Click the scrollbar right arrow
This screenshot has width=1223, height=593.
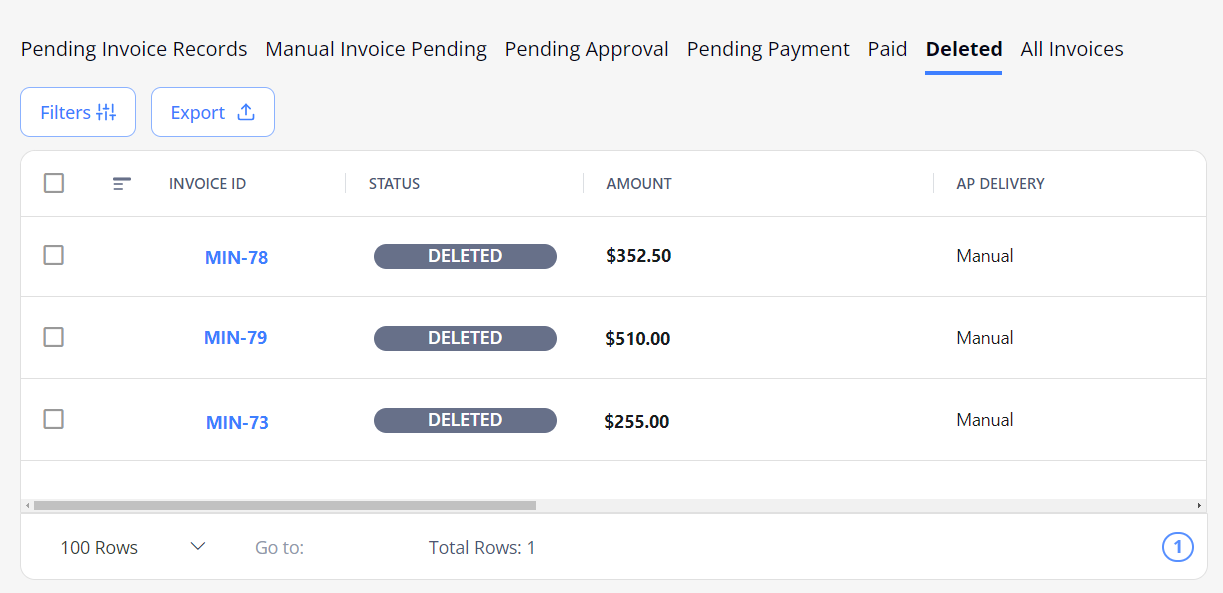click(x=1199, y=506)
